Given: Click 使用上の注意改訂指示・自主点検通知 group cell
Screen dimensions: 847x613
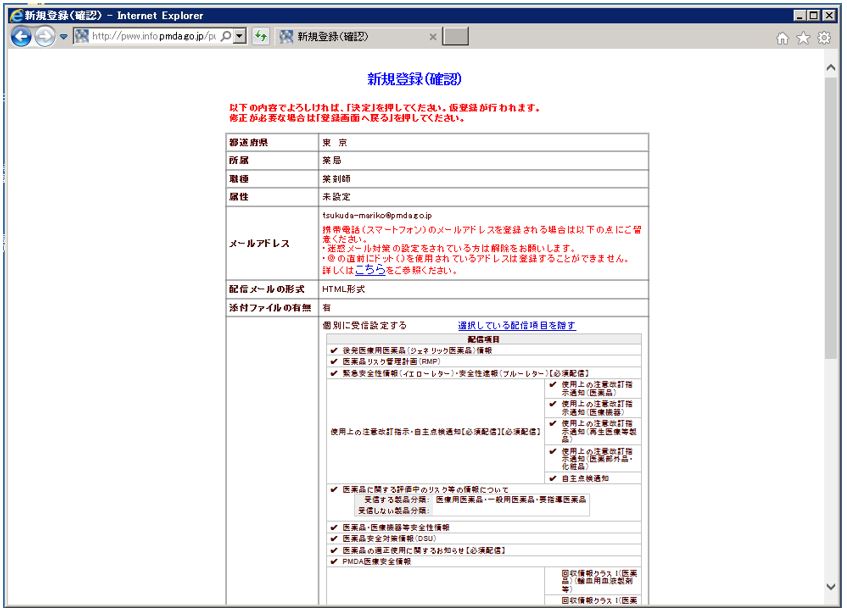Looking at the screenshot, I should pyautogui.click(x=435, y=432).
